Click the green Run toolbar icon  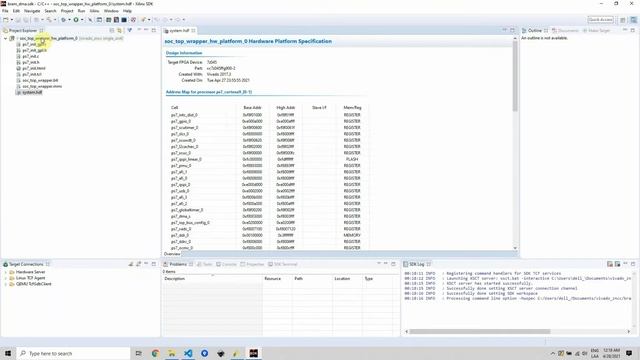point(76,20)
